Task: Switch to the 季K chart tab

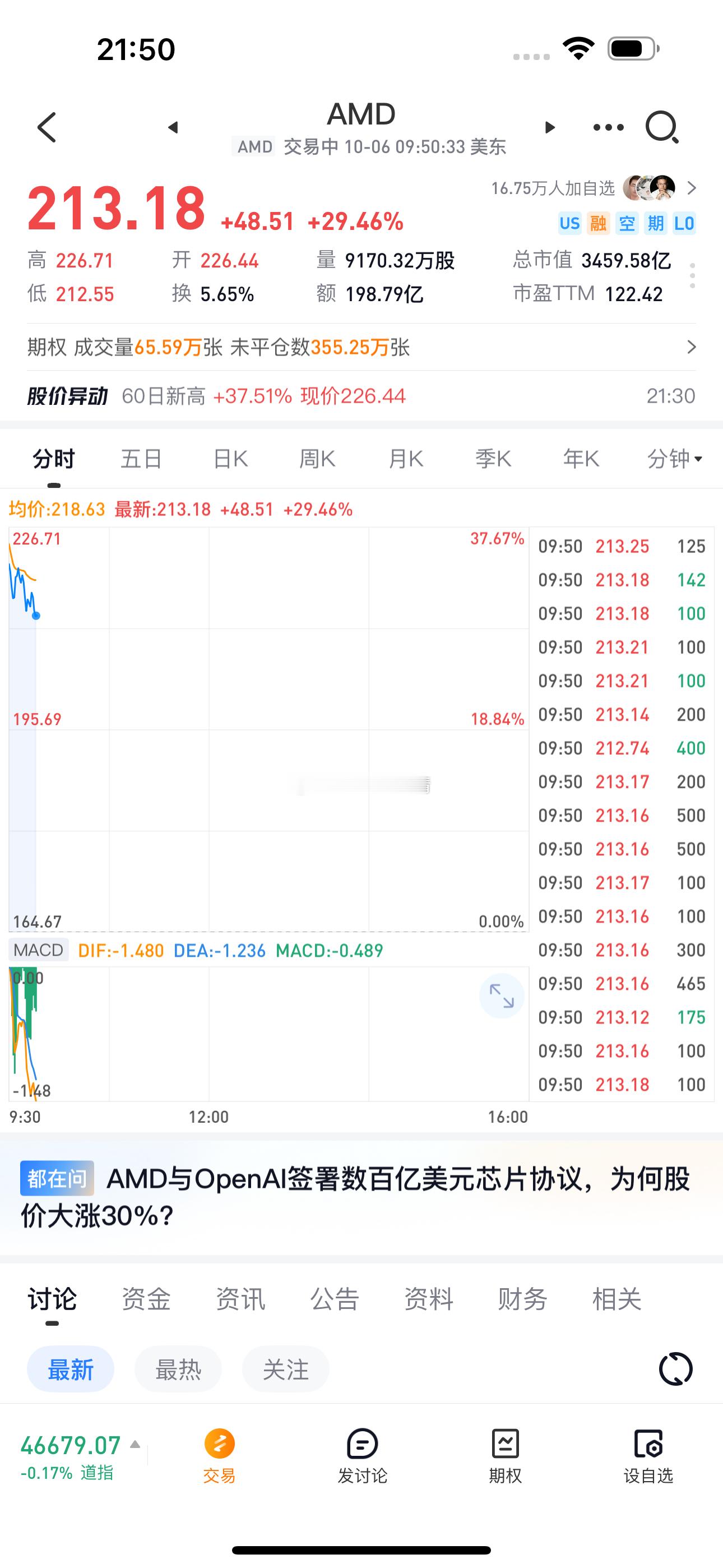Action: [493, 458]
